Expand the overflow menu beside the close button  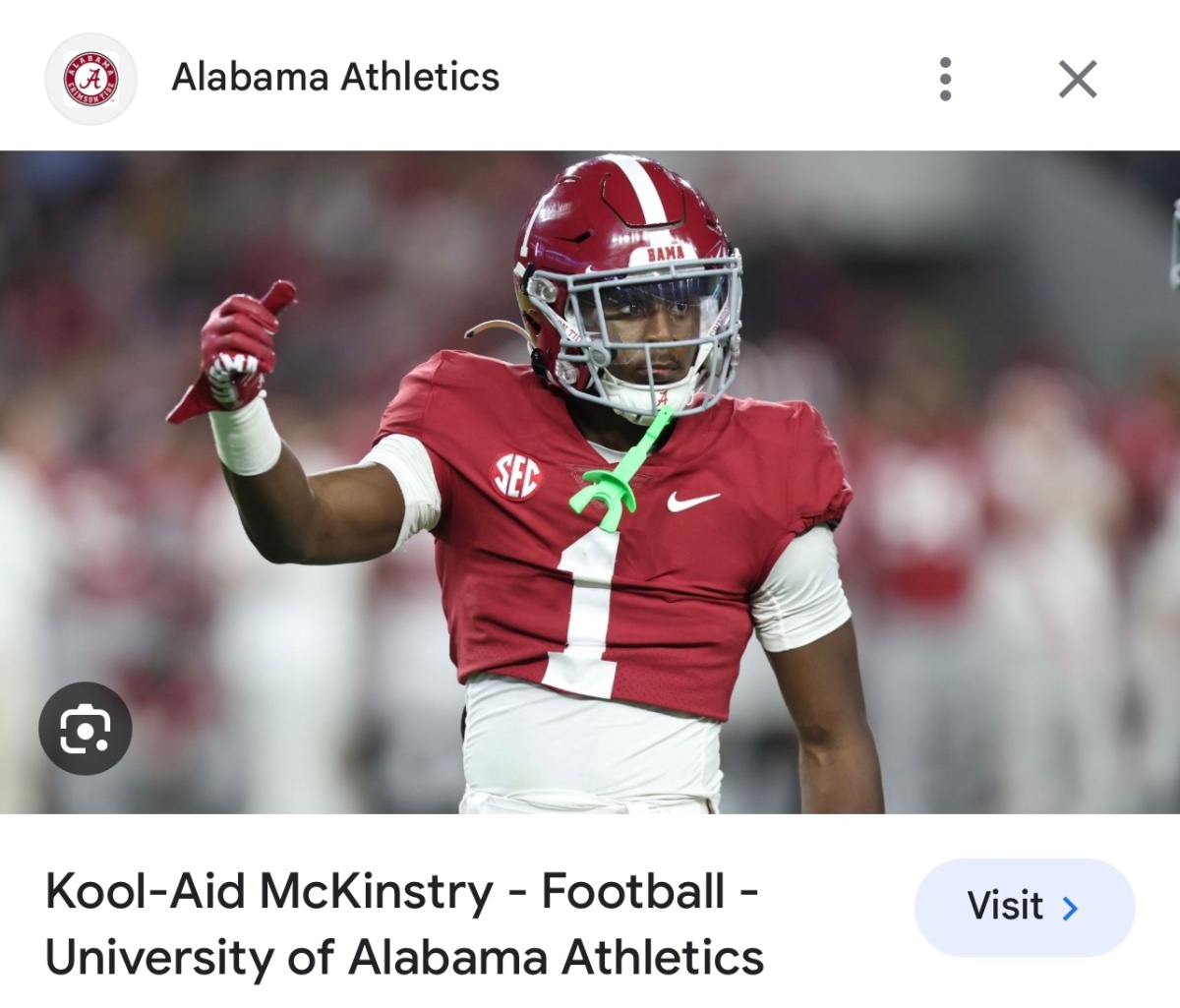tap(945, 79)
